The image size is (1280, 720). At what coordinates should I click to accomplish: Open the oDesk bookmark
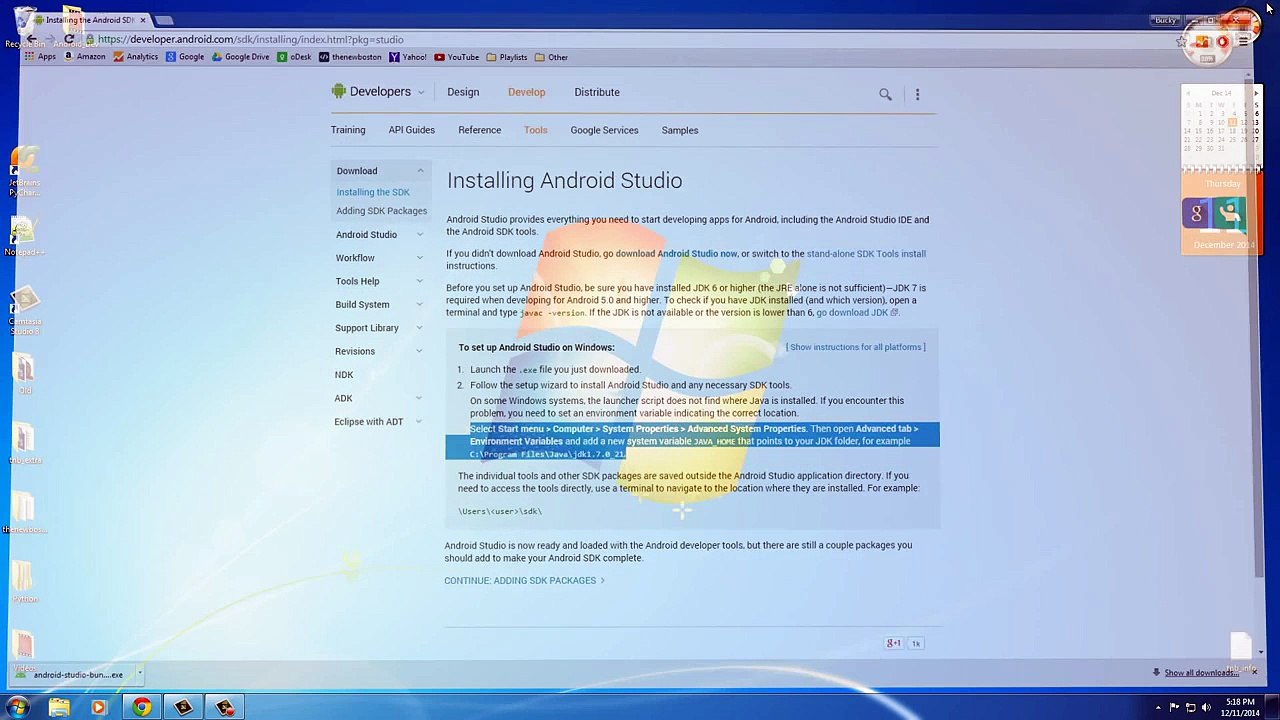click(294, 57)
